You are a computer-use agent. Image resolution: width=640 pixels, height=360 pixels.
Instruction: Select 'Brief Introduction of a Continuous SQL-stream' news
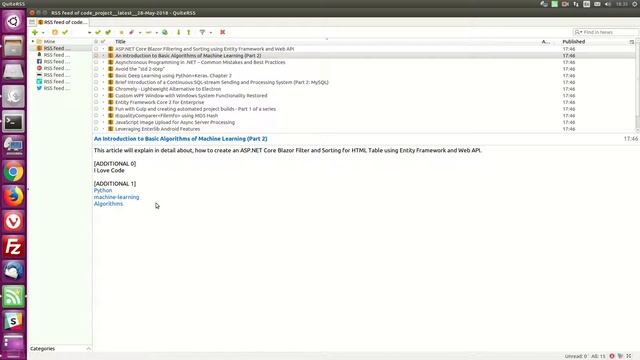click(x=222, y=82)
